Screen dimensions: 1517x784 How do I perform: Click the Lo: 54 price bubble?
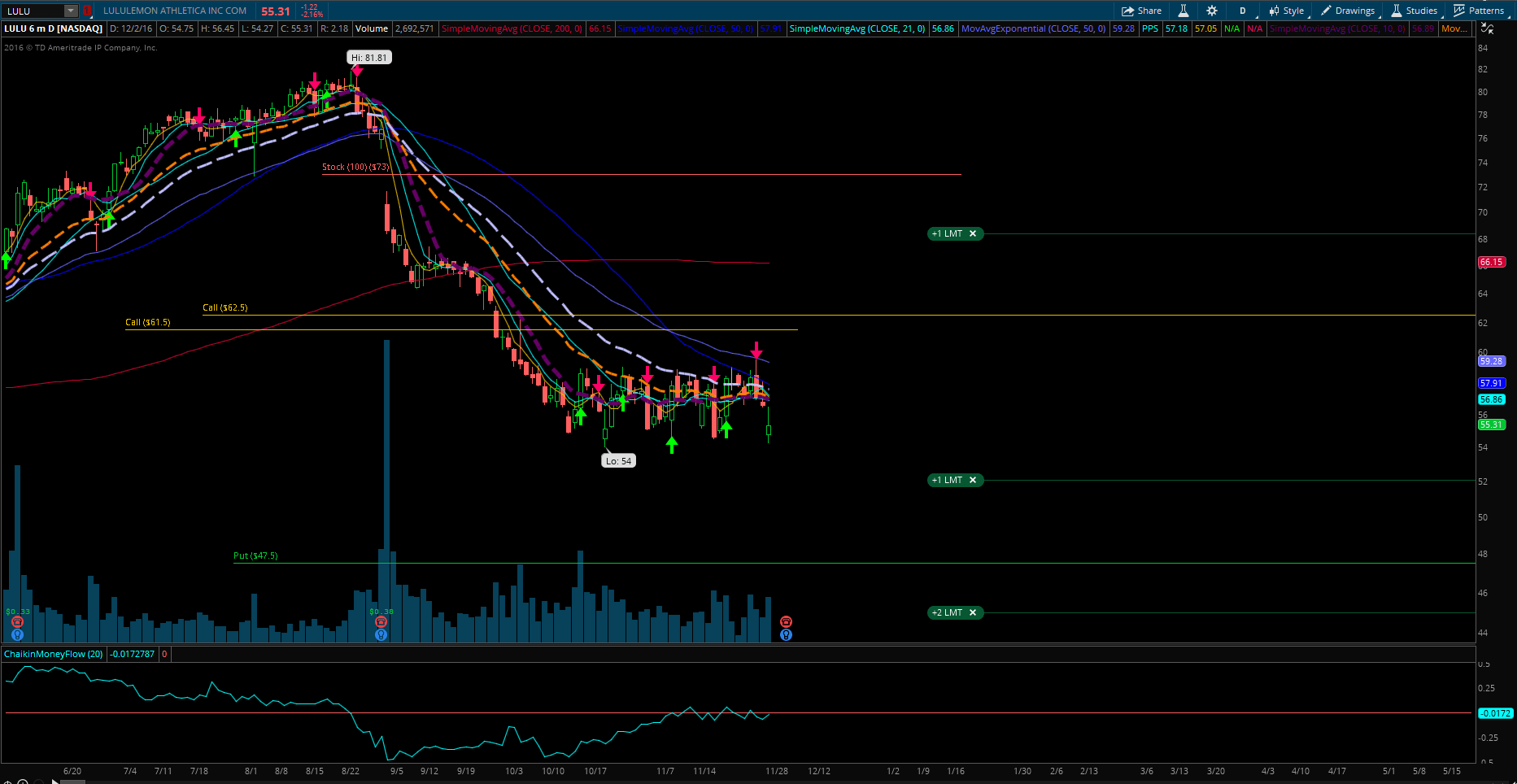(x=618, y=461)
